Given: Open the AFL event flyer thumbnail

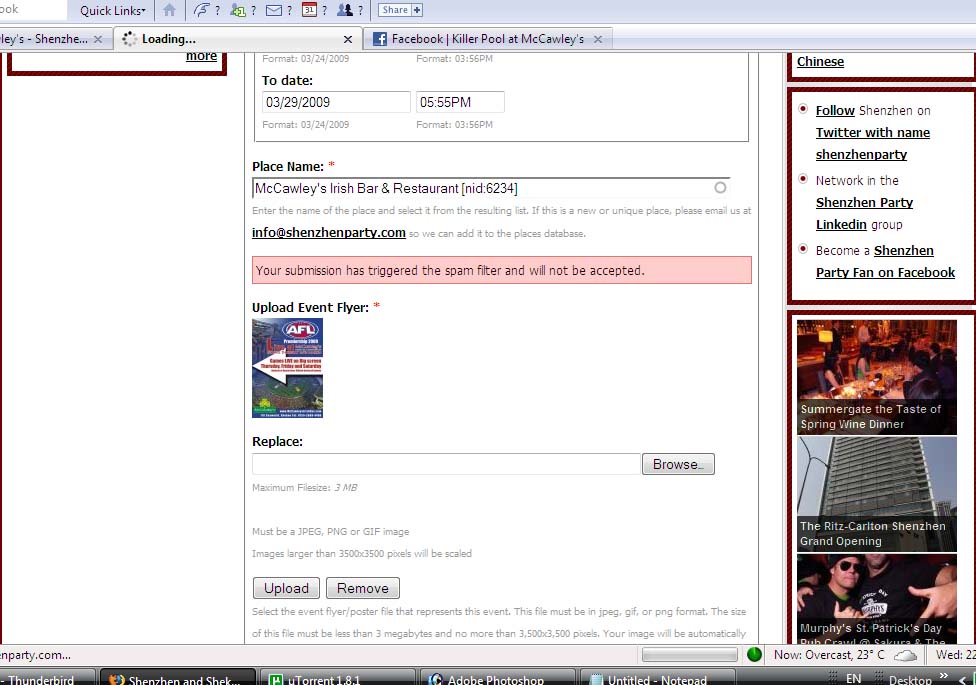Looking at the screenshot, I should click(288, 368).
